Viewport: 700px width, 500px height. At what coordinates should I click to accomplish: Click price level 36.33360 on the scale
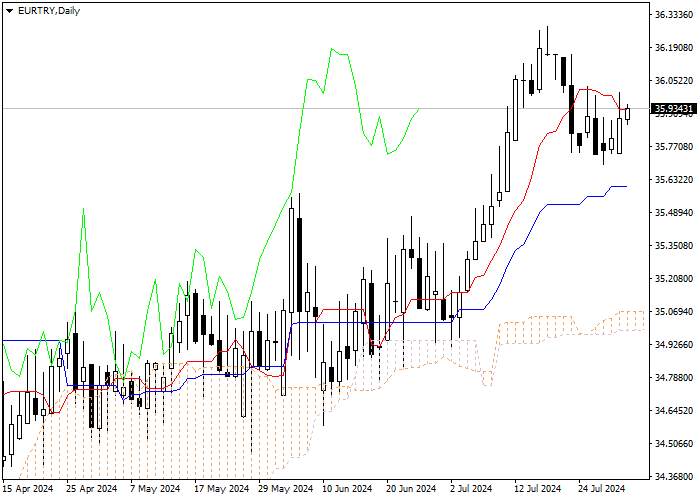[674, 15]
